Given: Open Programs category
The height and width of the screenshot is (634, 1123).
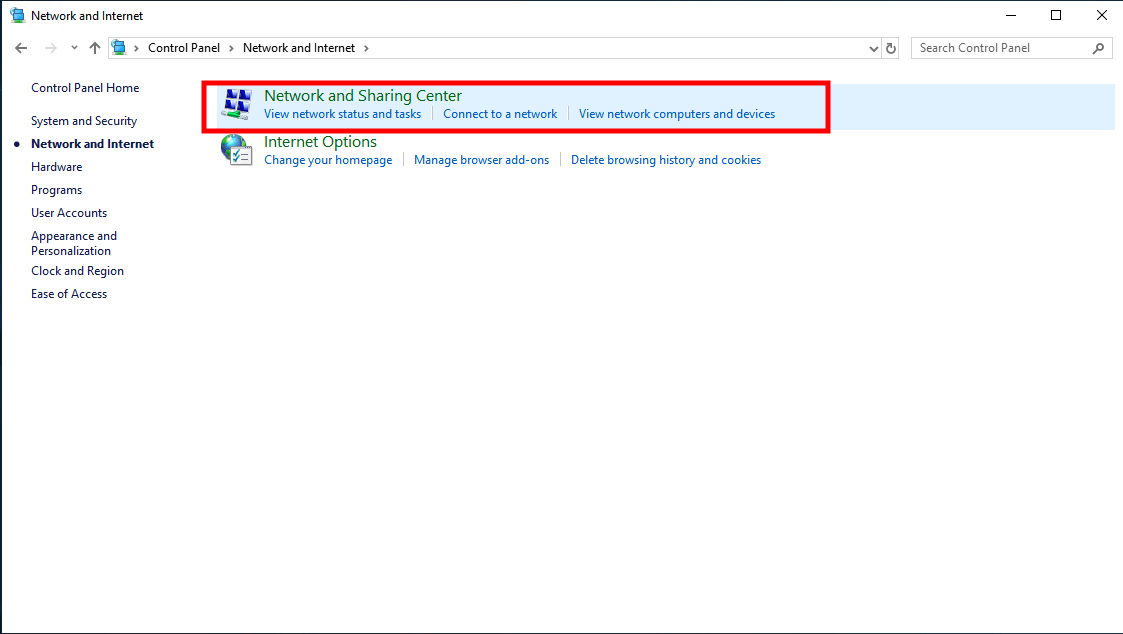Looking at the screenshot, I should 57,190.
